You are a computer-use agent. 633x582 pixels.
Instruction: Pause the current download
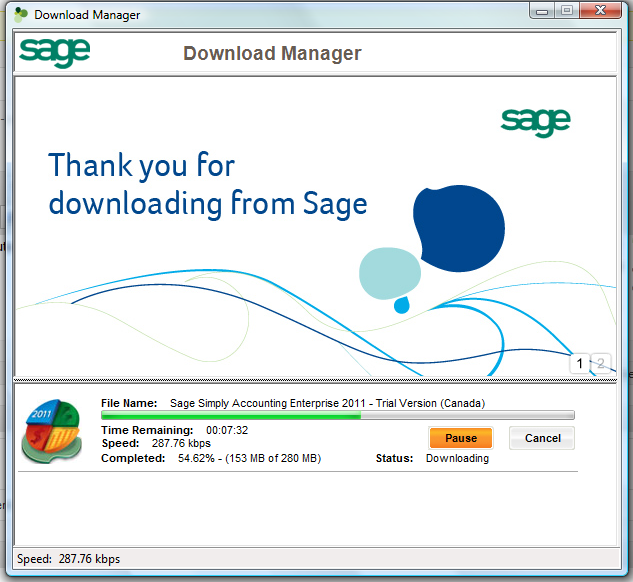click(x=461, y=438)
